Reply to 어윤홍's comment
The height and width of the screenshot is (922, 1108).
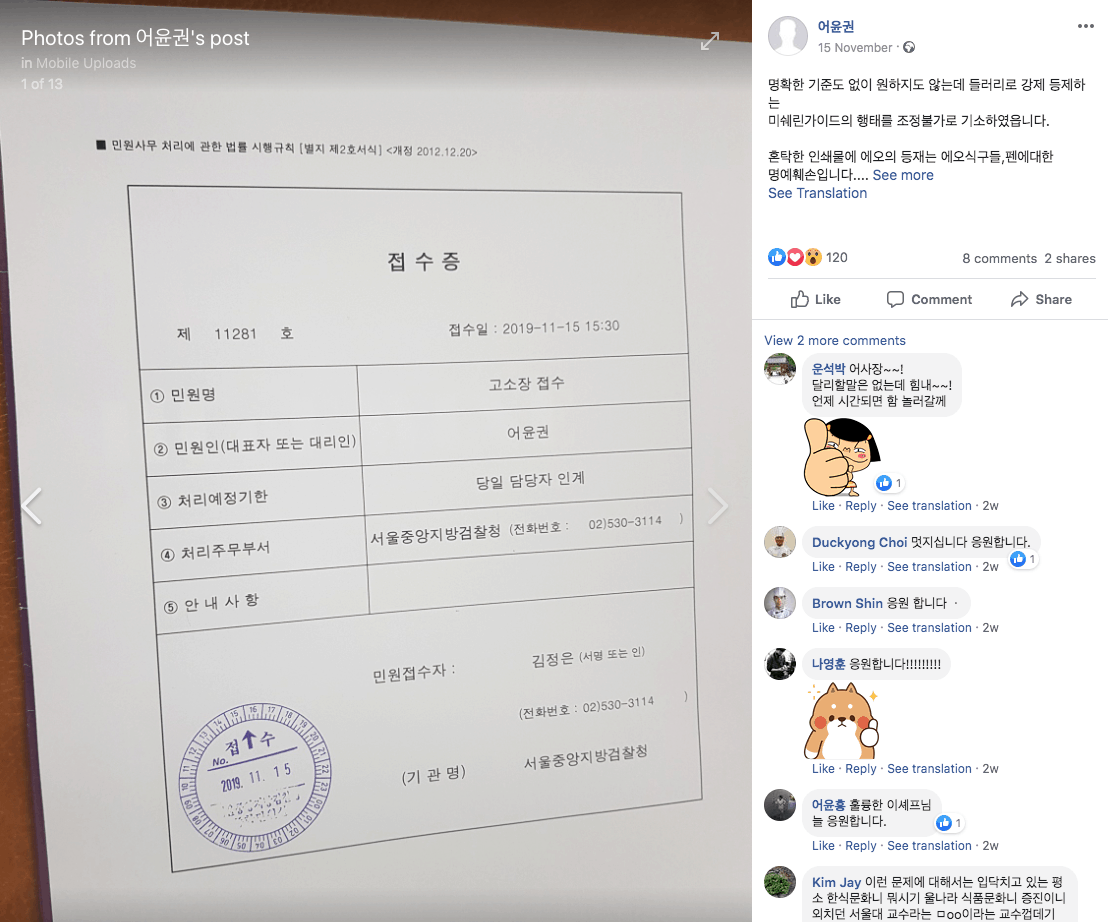tap(861, 846)
